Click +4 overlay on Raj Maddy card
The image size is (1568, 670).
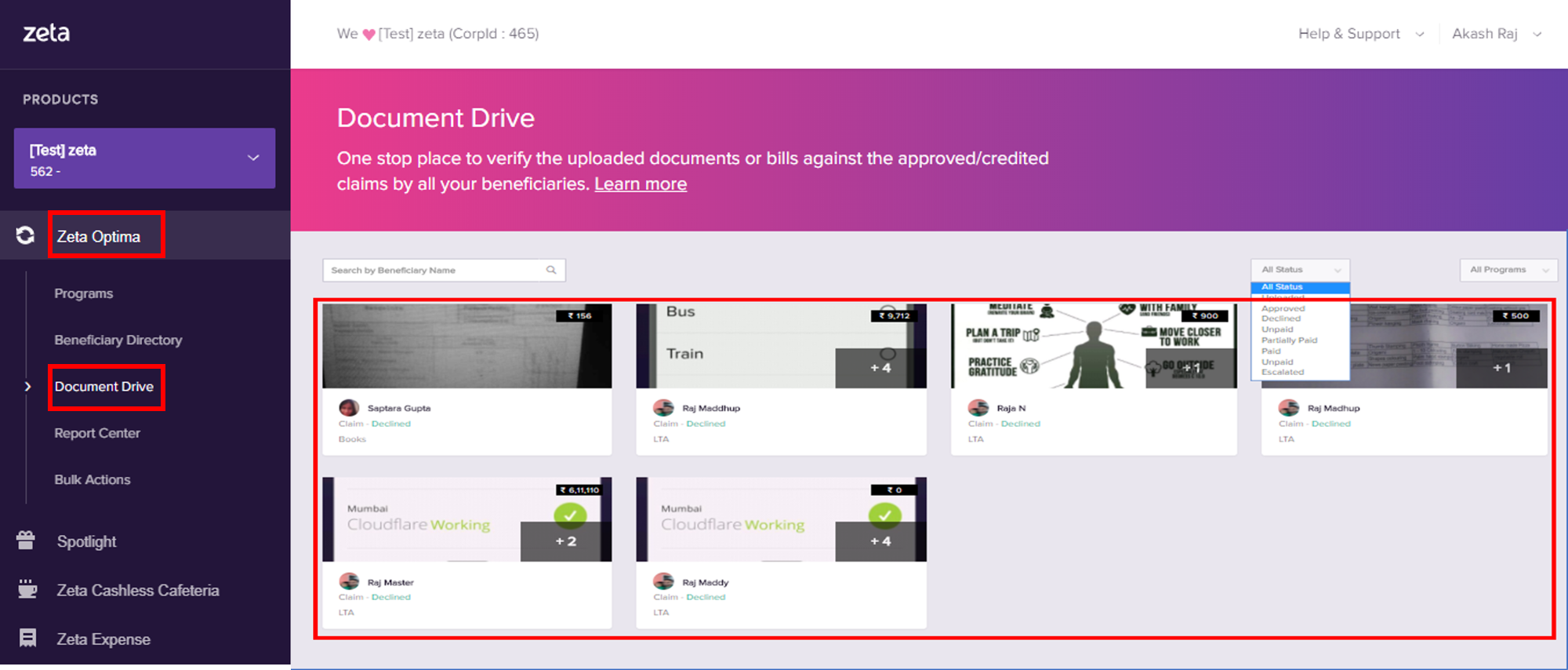[880, 541]
